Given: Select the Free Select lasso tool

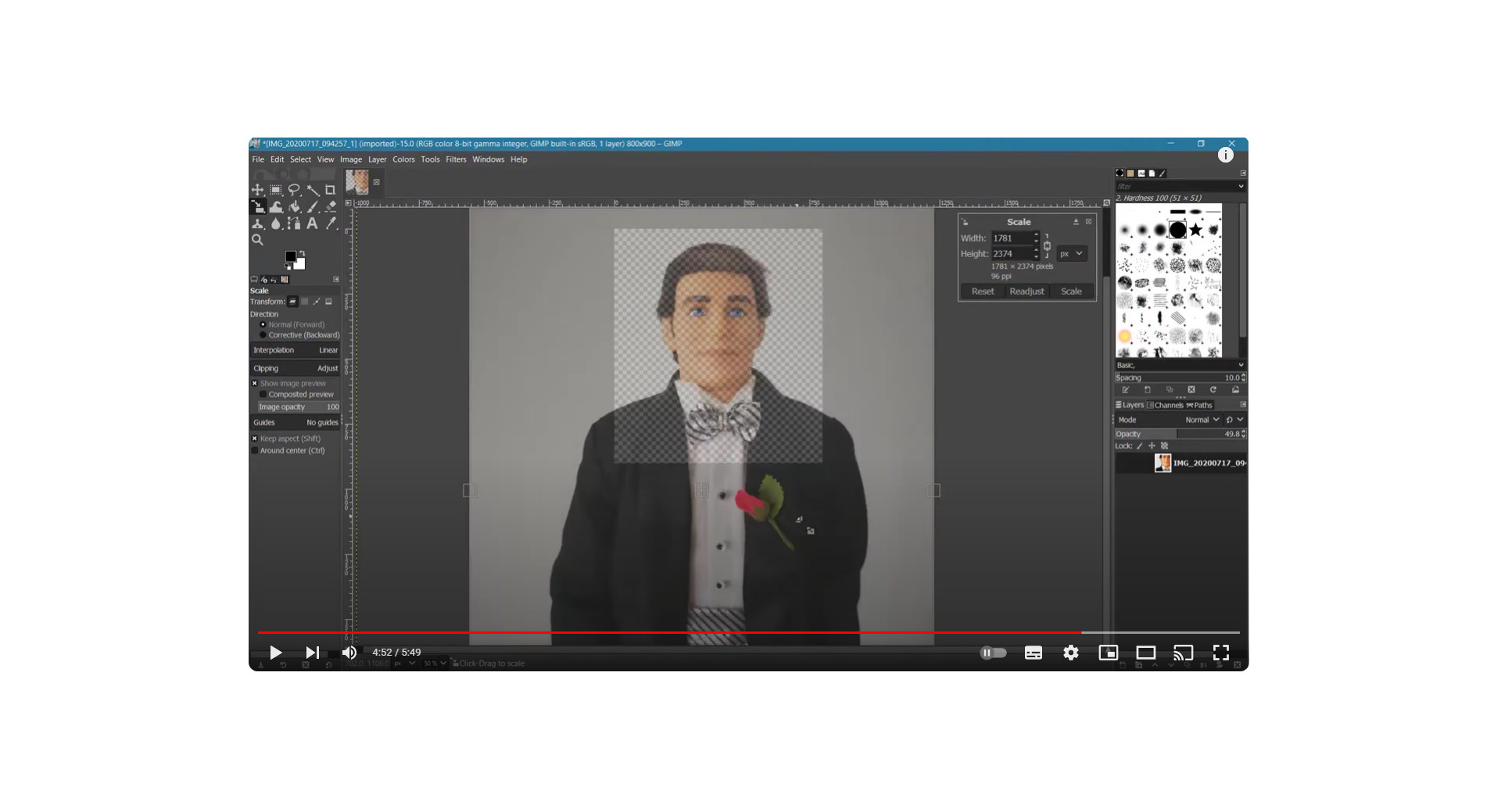Looking at the screenshot, I should 294,190.
